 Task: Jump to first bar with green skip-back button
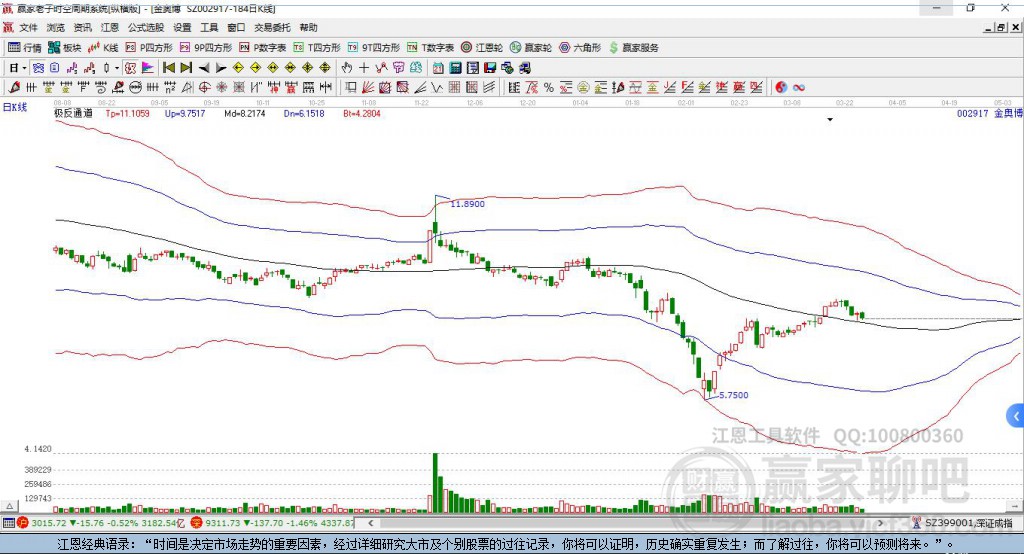(x=168, y=68)
